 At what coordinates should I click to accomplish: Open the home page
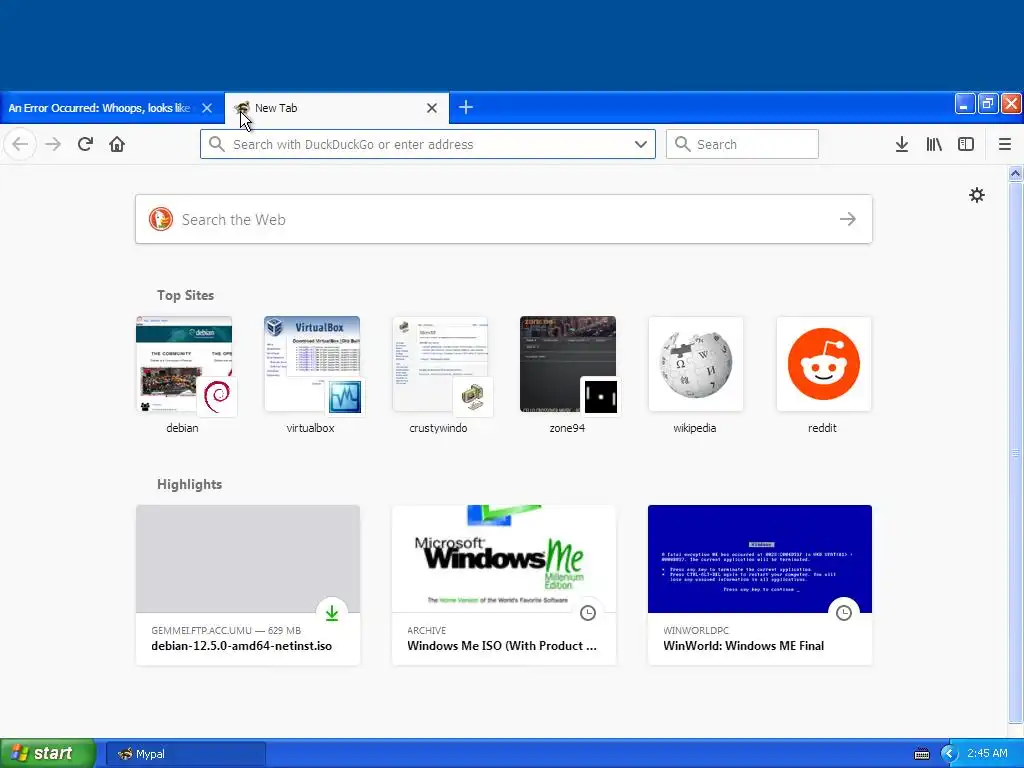pyautogui.click(x=117, y=144)
